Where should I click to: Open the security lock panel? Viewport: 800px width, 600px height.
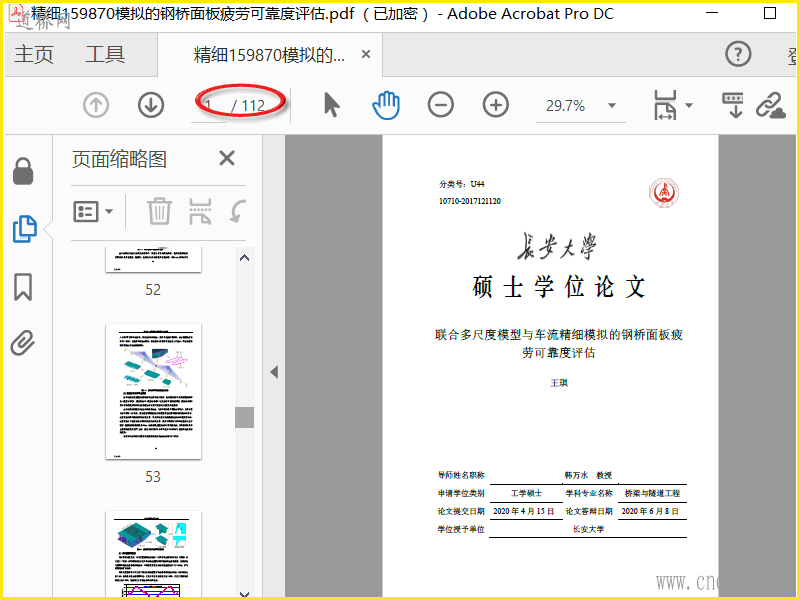click(23, 171)
